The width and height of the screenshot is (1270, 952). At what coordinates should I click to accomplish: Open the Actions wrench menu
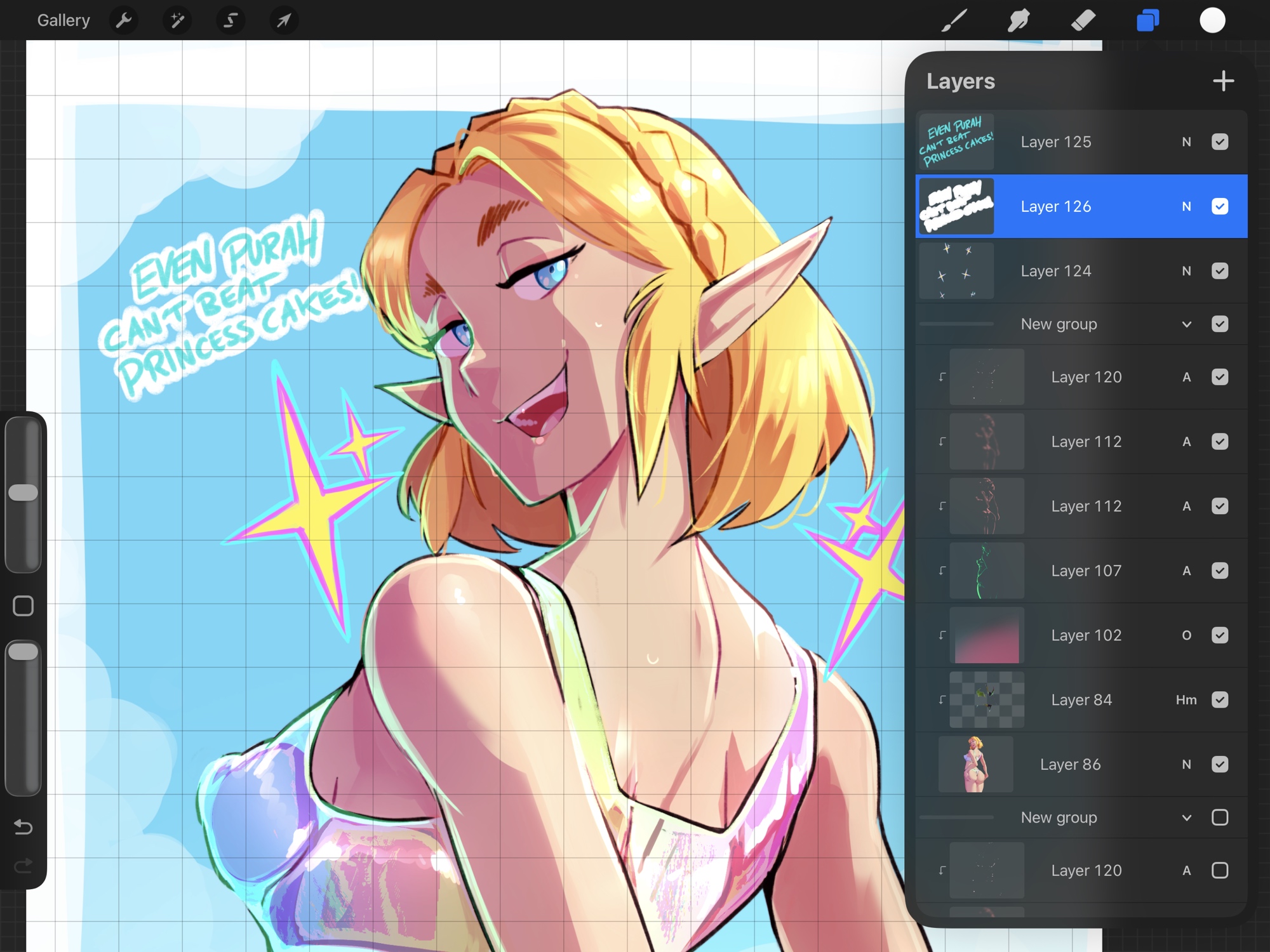click(124, 20)
